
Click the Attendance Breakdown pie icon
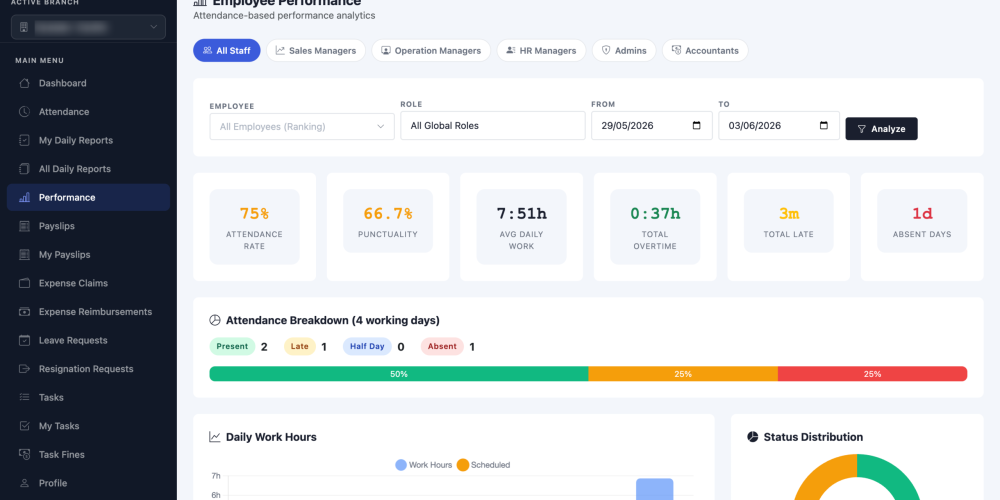[x=215, y=320]
